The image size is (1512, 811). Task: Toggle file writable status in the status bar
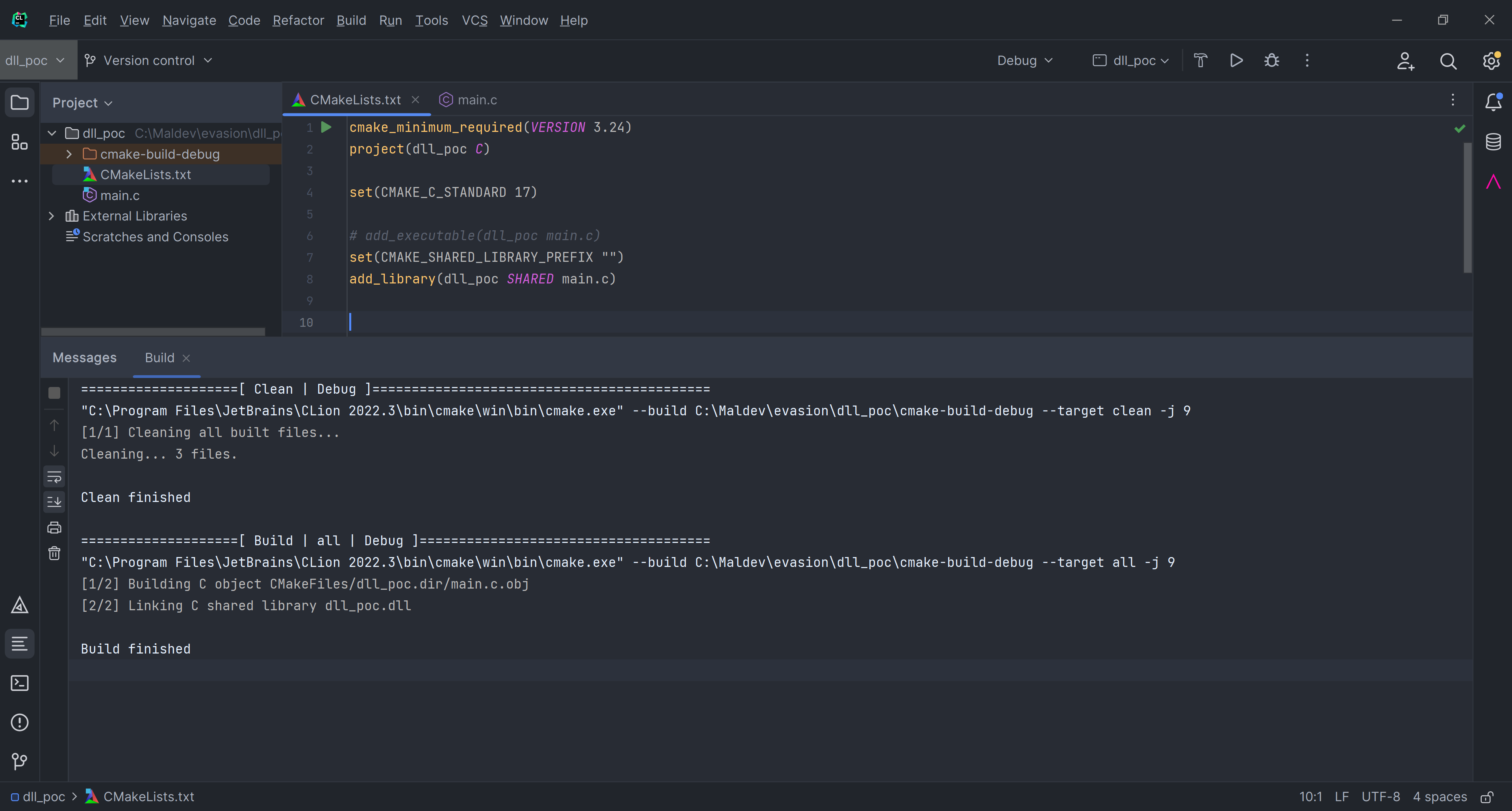click(1487, 797)
